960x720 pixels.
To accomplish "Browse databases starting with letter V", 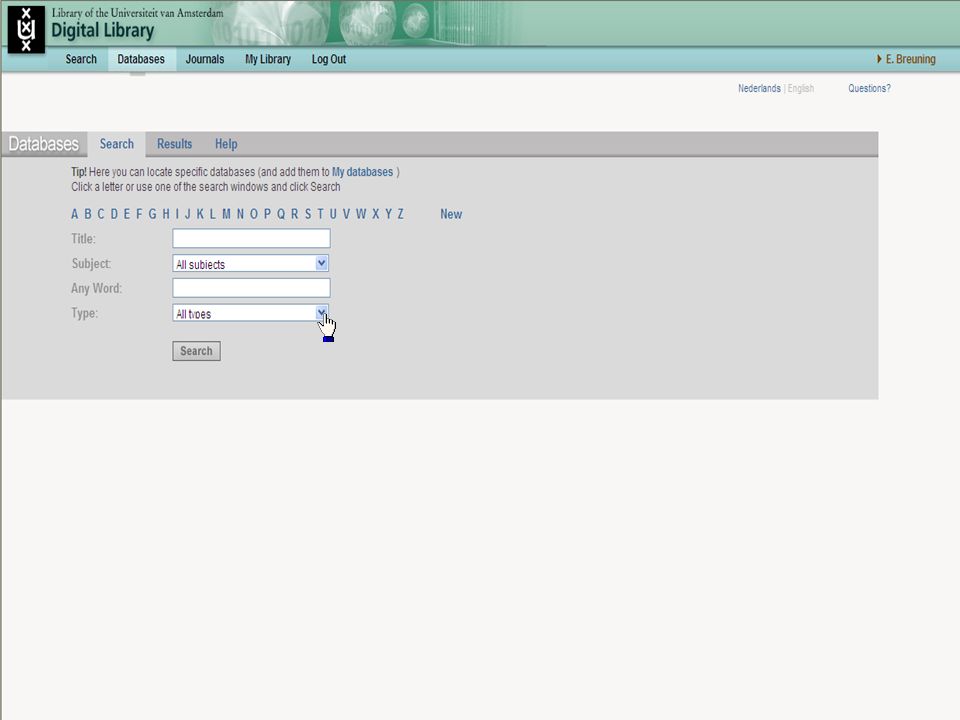I will [346, 214].
